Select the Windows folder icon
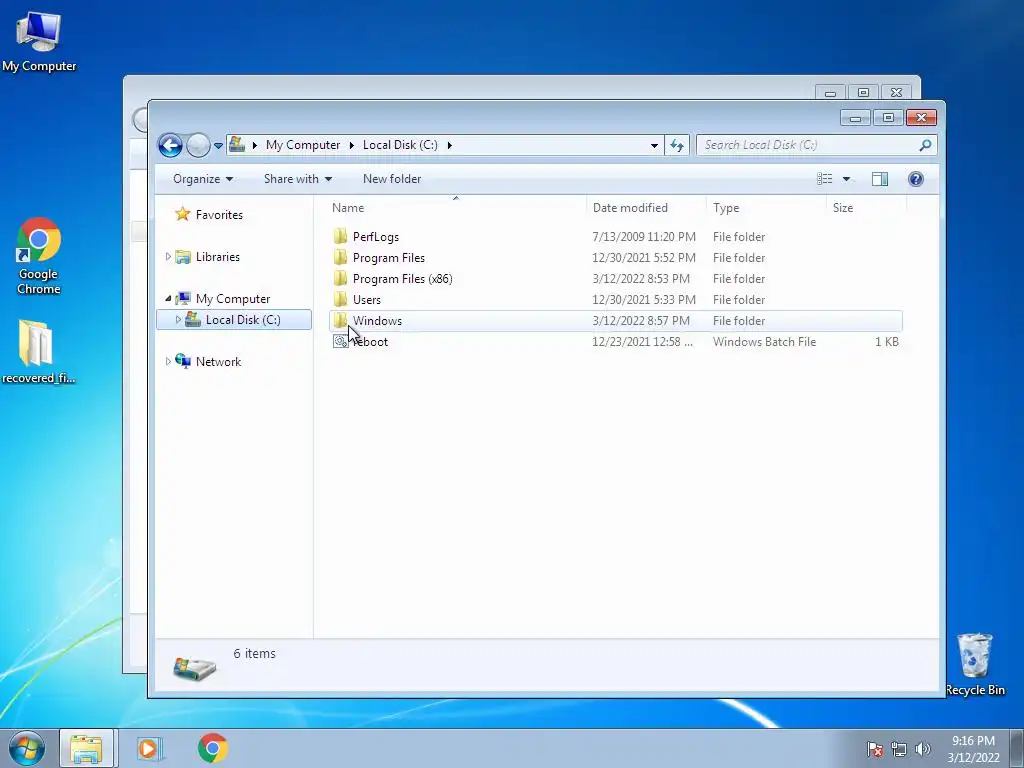 click(x=340, y=320)
